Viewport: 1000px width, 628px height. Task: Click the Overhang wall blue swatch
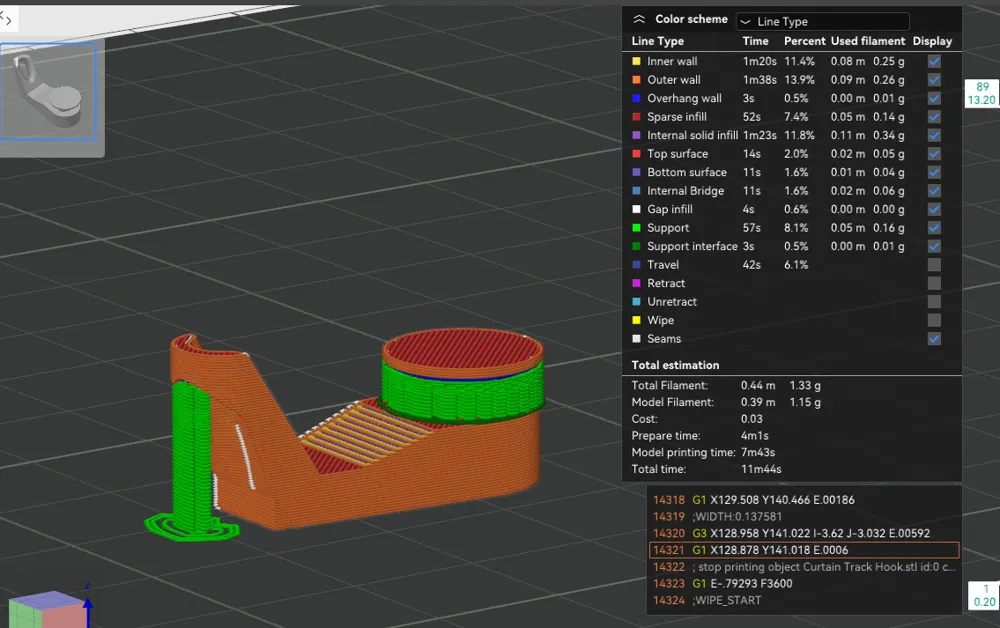pyautogui.click(x=636, y=98)
